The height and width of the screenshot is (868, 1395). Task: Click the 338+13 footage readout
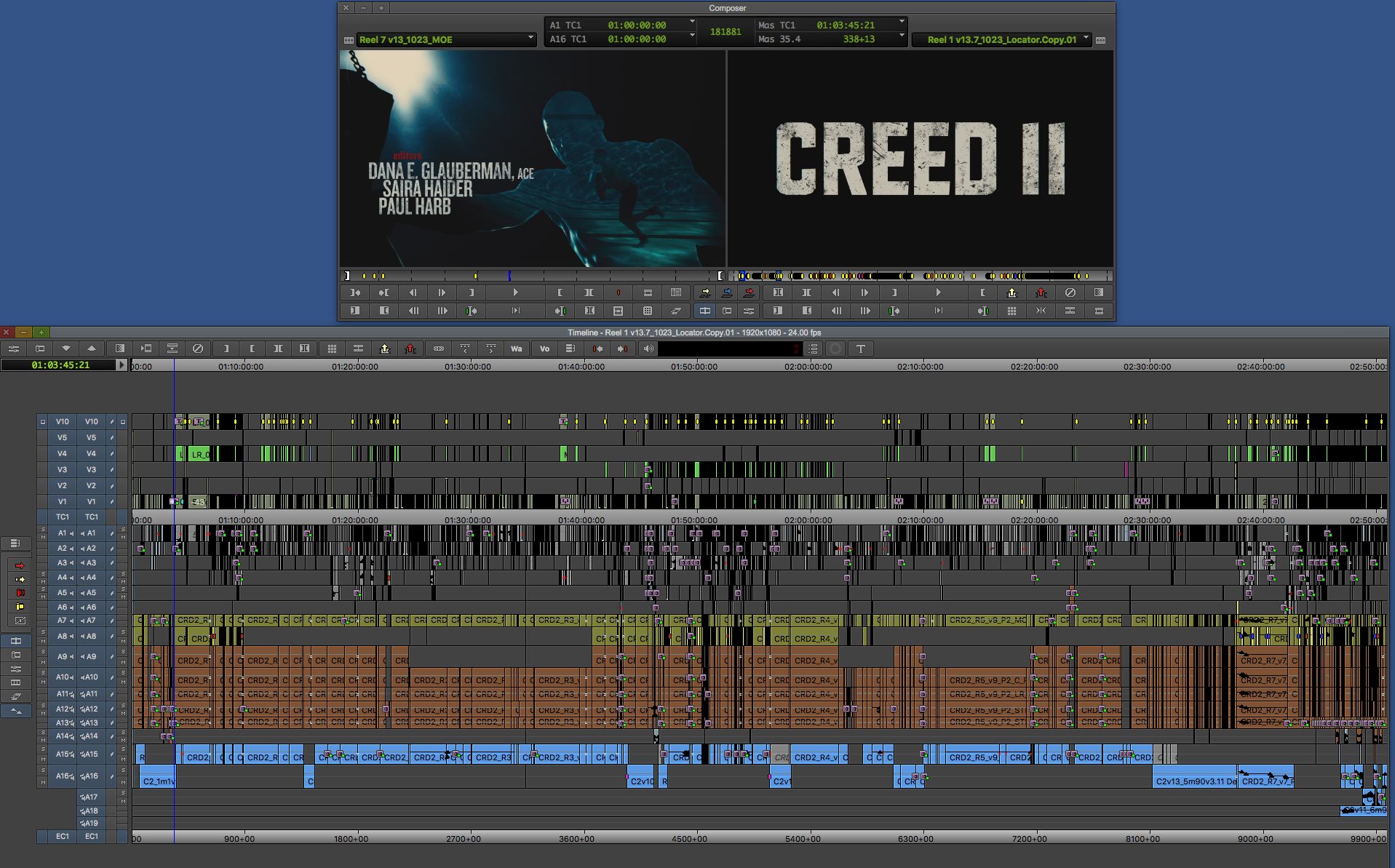coord(859,39)
